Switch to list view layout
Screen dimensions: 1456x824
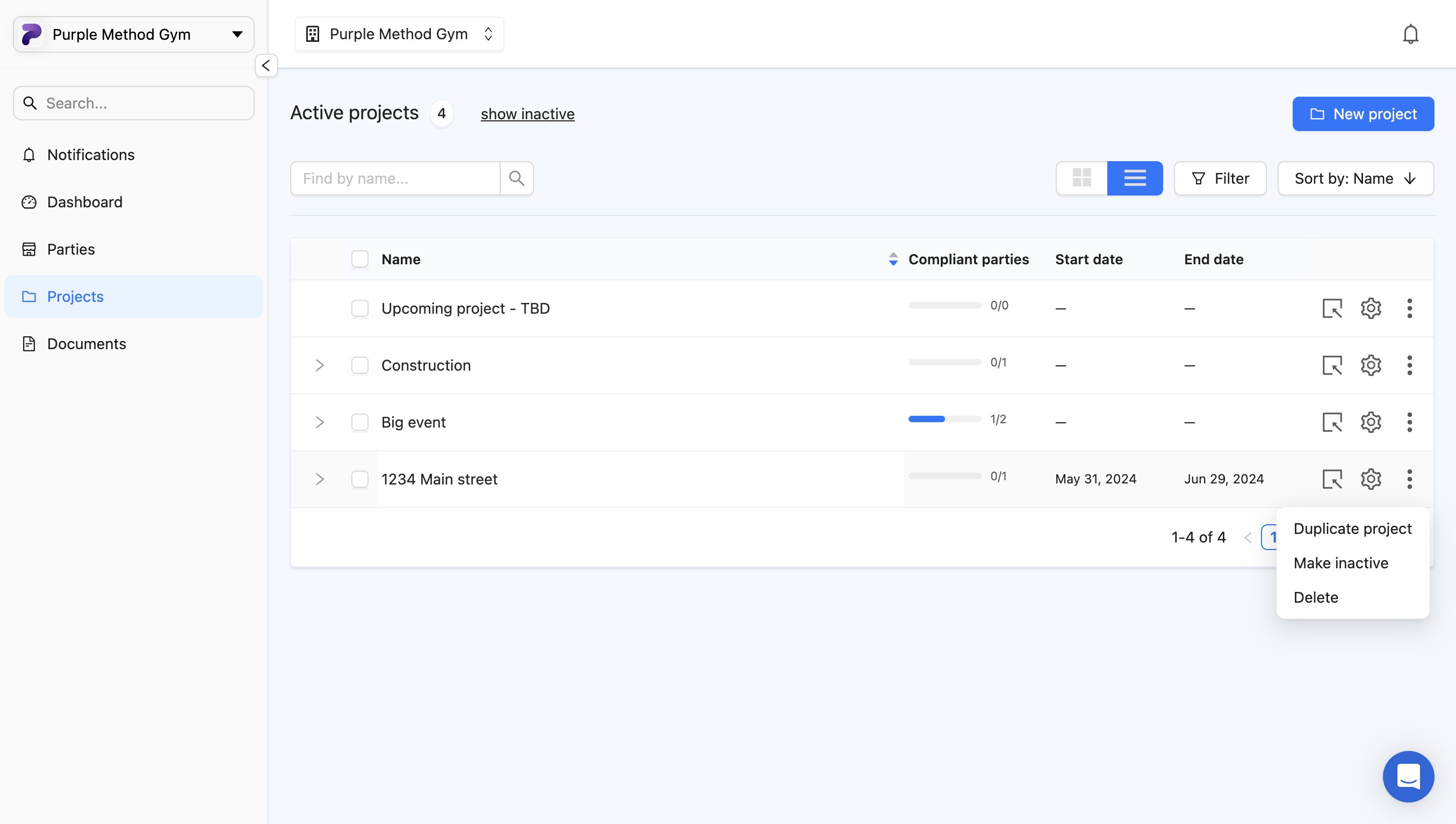(1135, 178)
